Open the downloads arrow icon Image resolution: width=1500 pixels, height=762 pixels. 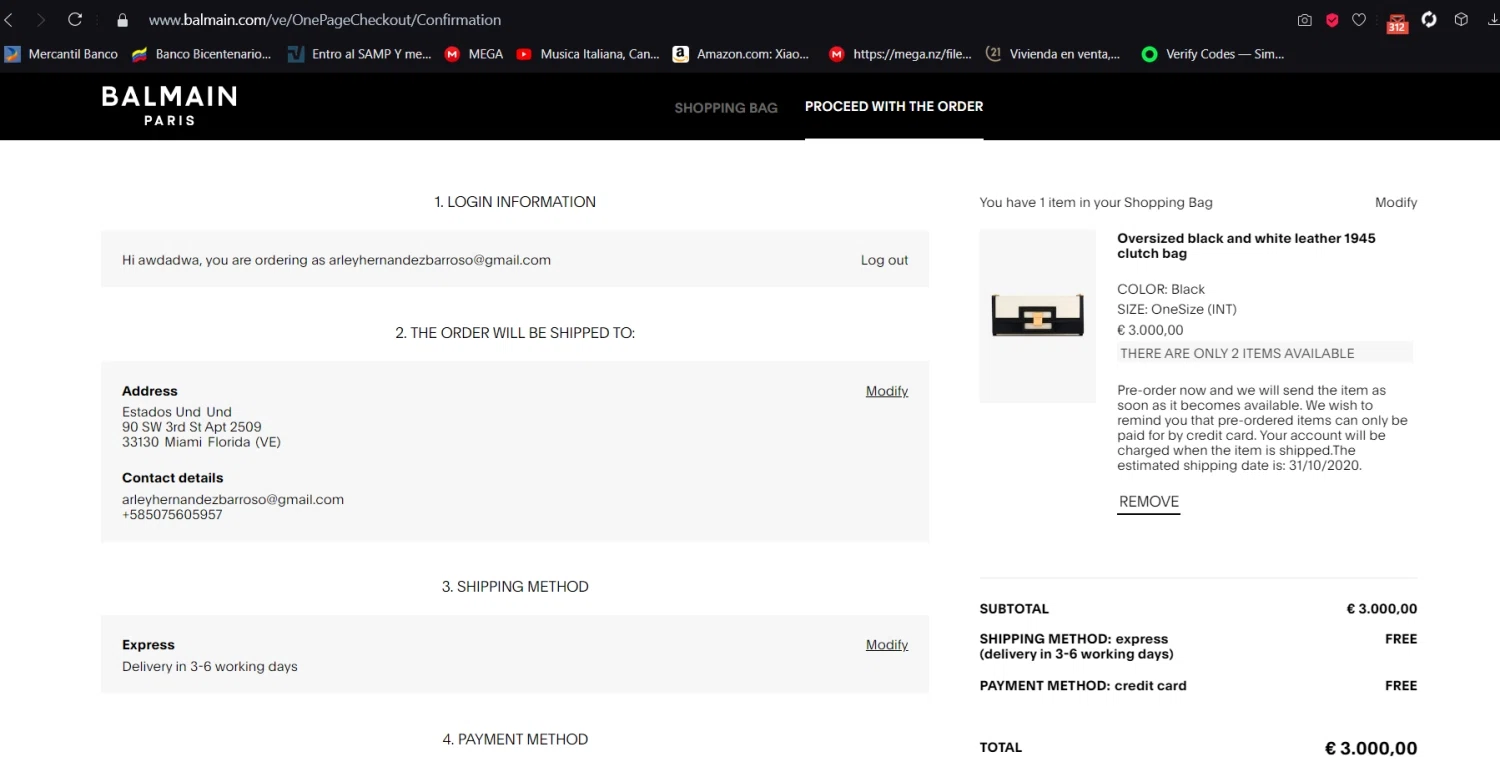(x=1494, y=19)
